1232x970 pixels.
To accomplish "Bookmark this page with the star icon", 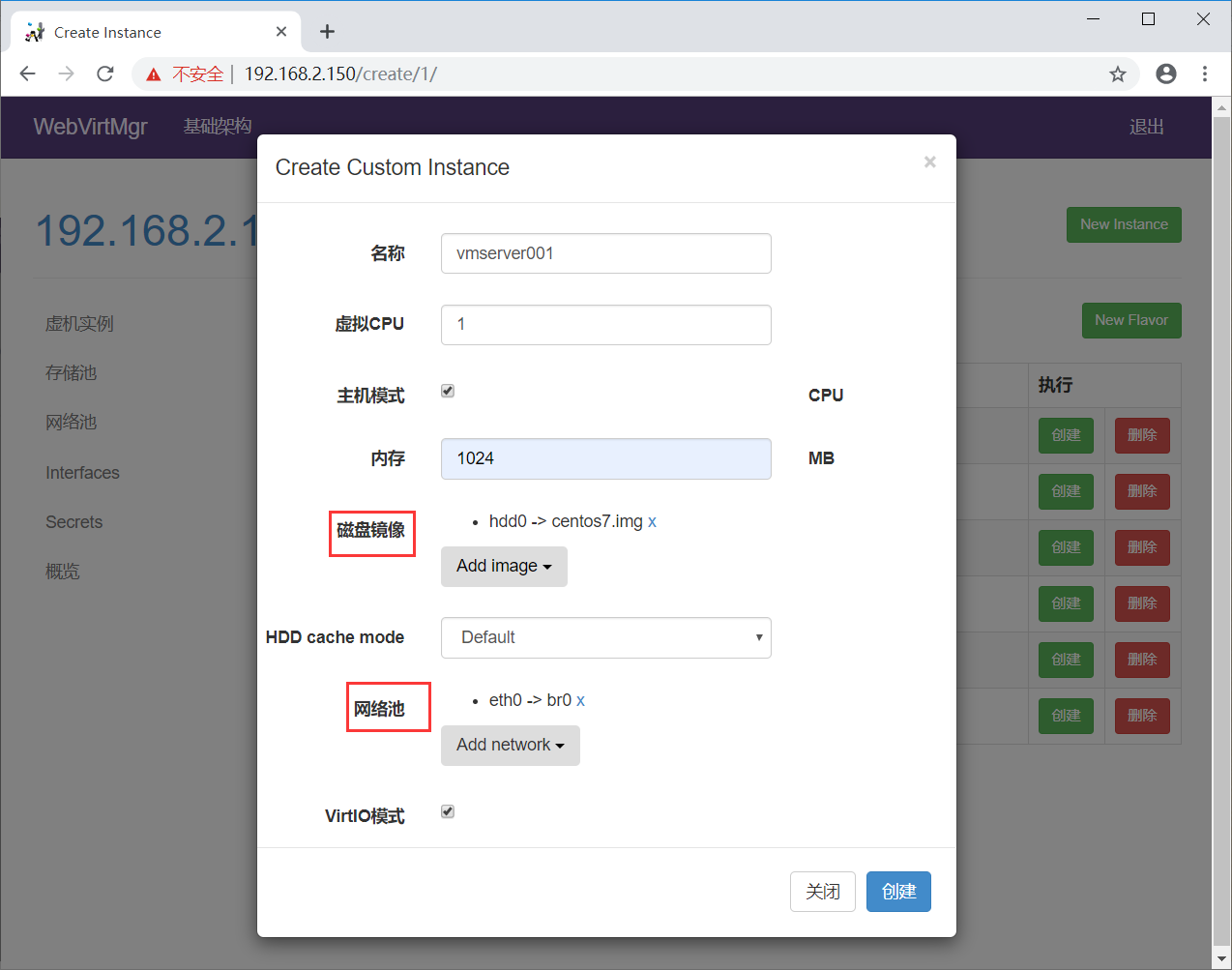I will pyautogui.click(x=1118, y=73).
